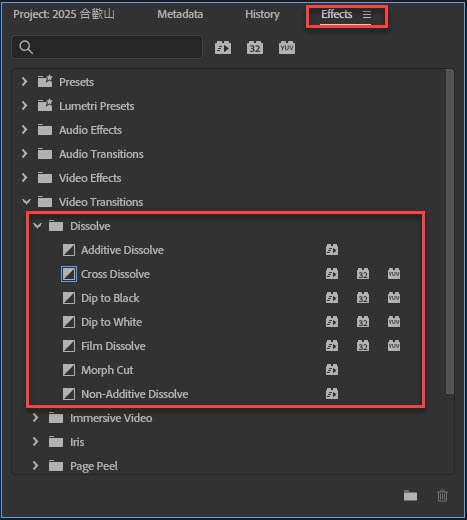Select the Dip to Black transition

coord(110,298)
